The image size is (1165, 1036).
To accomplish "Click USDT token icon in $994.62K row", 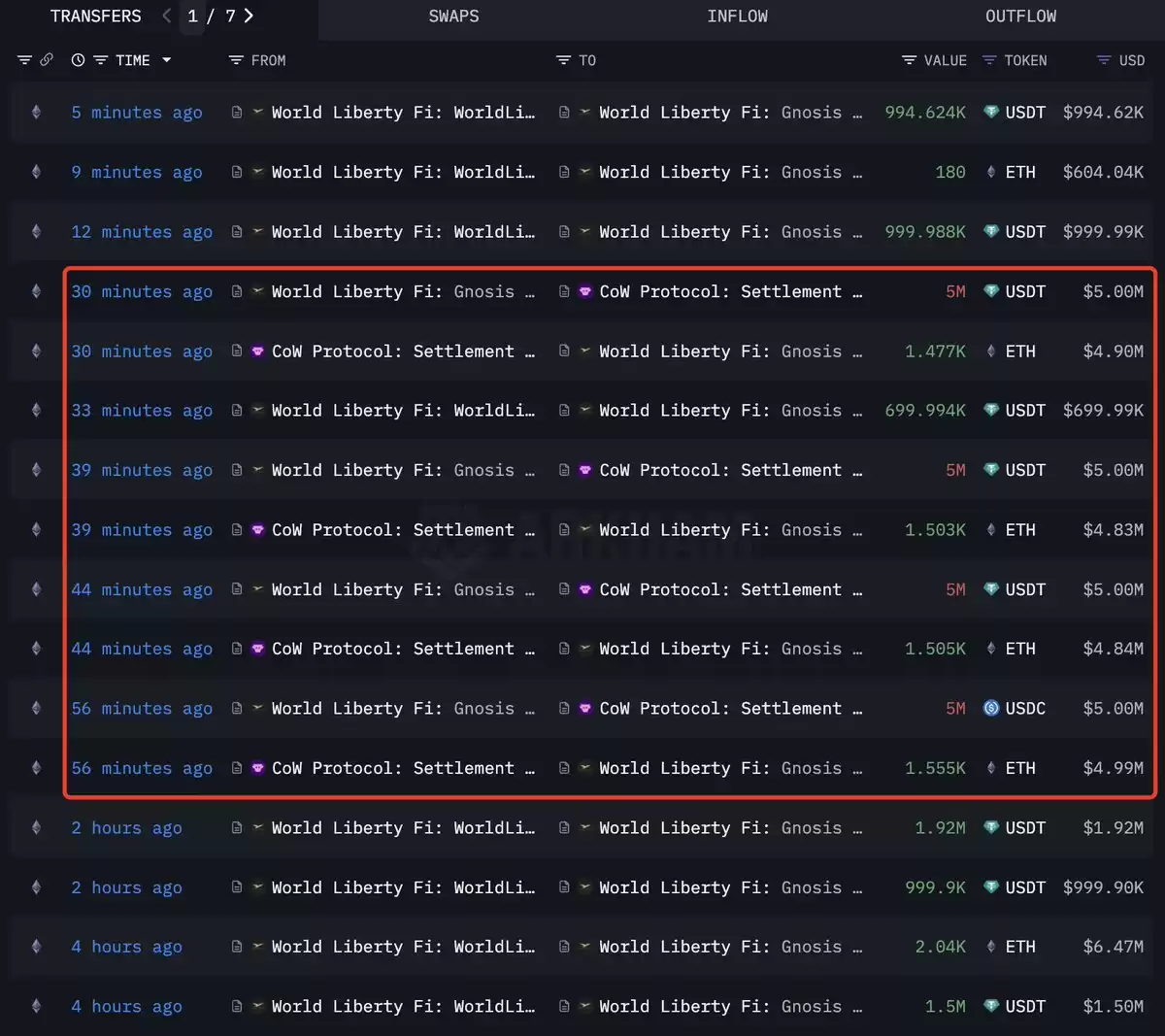I will tap(991, 113).
